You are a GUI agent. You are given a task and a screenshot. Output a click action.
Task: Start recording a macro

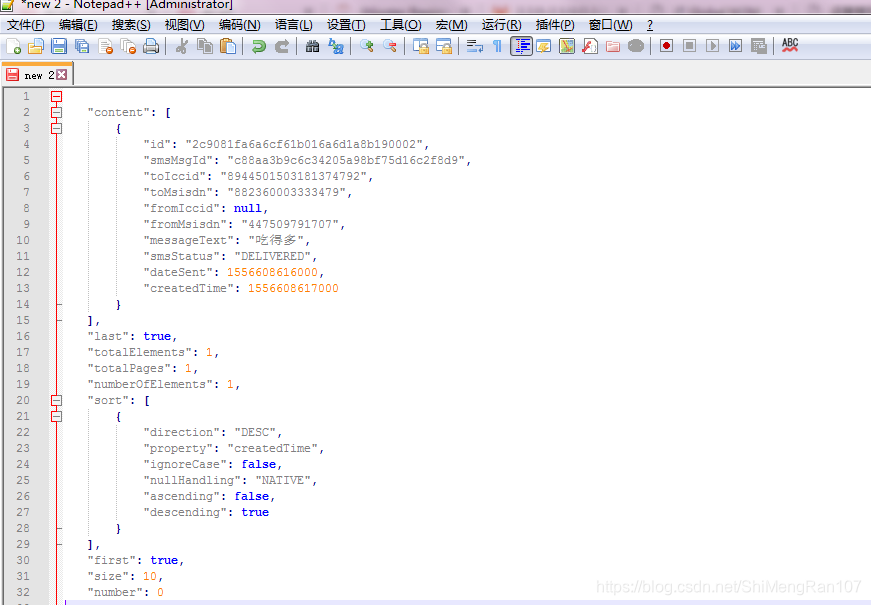pos(666,46)
